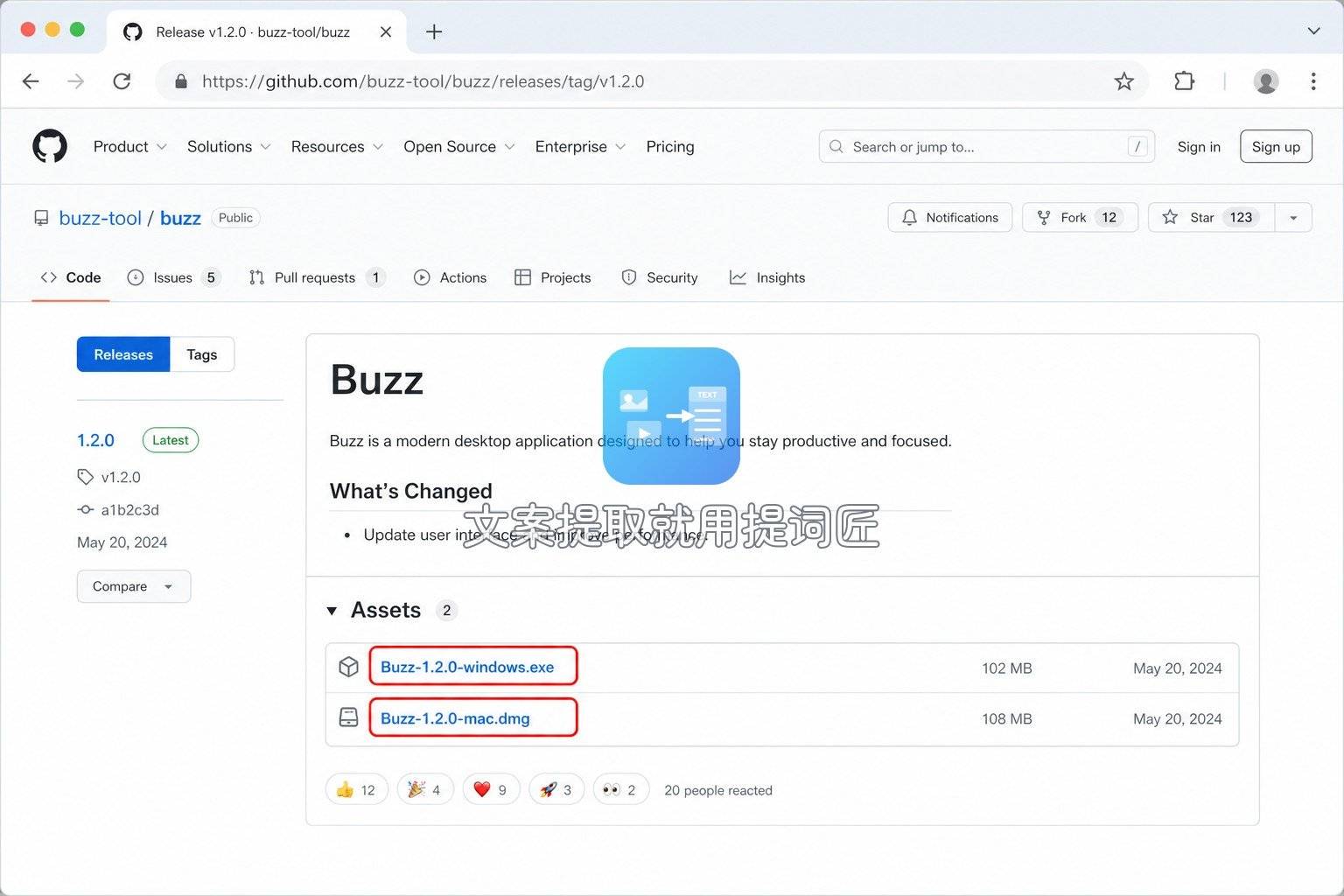Open the Resources dropdown menu

[337, 147]
